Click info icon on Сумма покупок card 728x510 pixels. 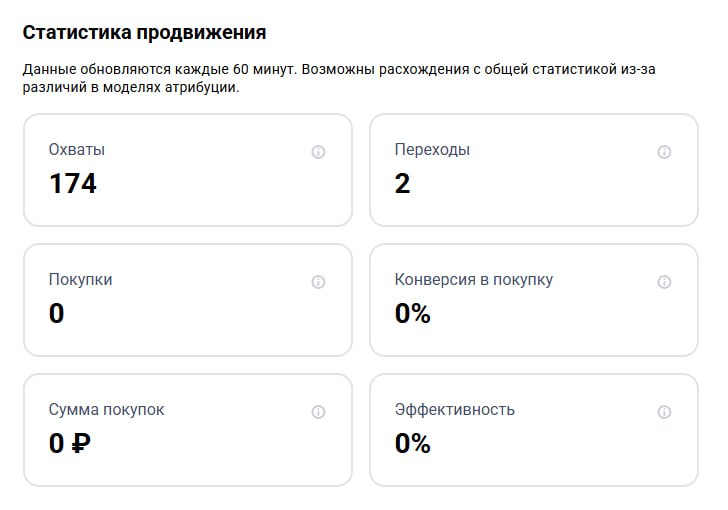(x=318, y=412)
